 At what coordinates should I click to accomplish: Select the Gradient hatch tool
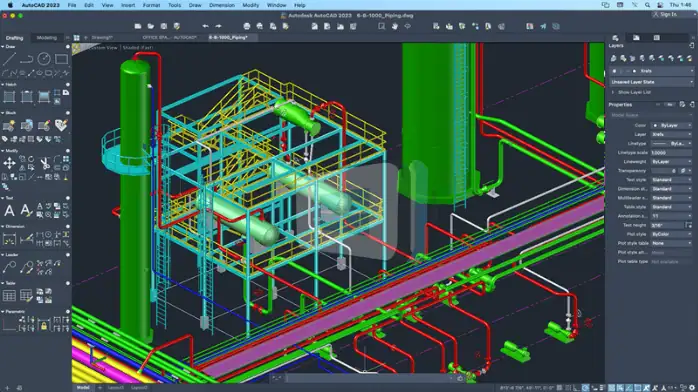tap(44, 96)
